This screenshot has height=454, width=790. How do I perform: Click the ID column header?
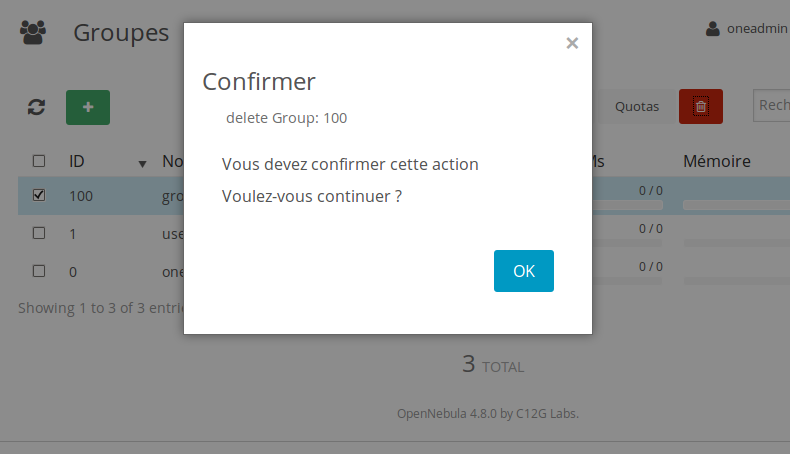[x=77, y=161]
